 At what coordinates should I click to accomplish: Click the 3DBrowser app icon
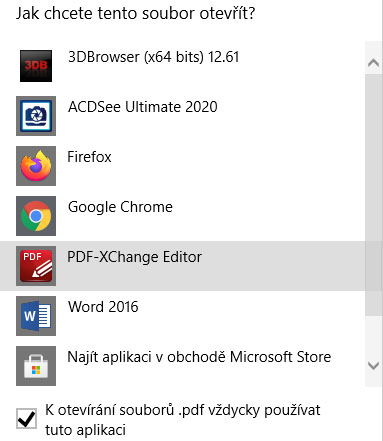[x=36, y=66]
